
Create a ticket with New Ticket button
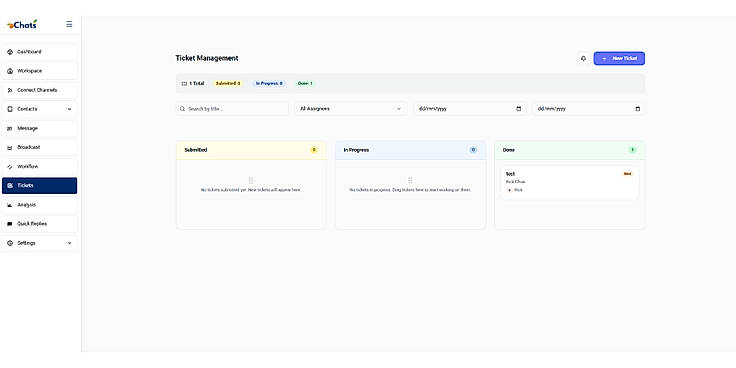coord(619,58)
